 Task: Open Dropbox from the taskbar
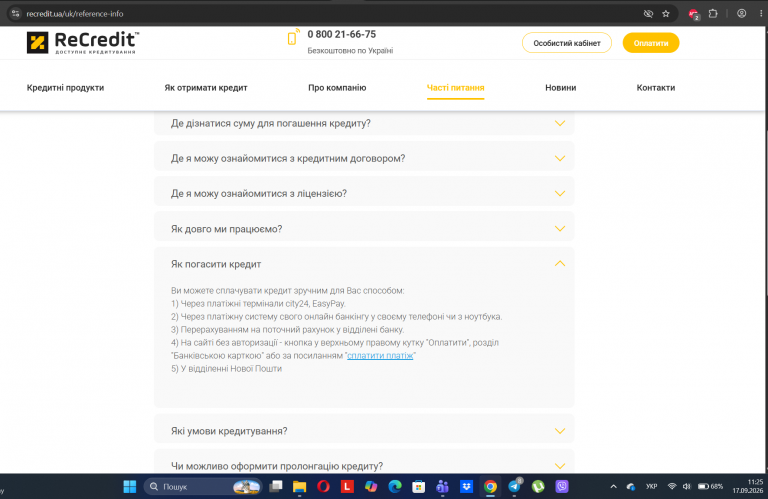pyautogui.click(x=466, y=486)
